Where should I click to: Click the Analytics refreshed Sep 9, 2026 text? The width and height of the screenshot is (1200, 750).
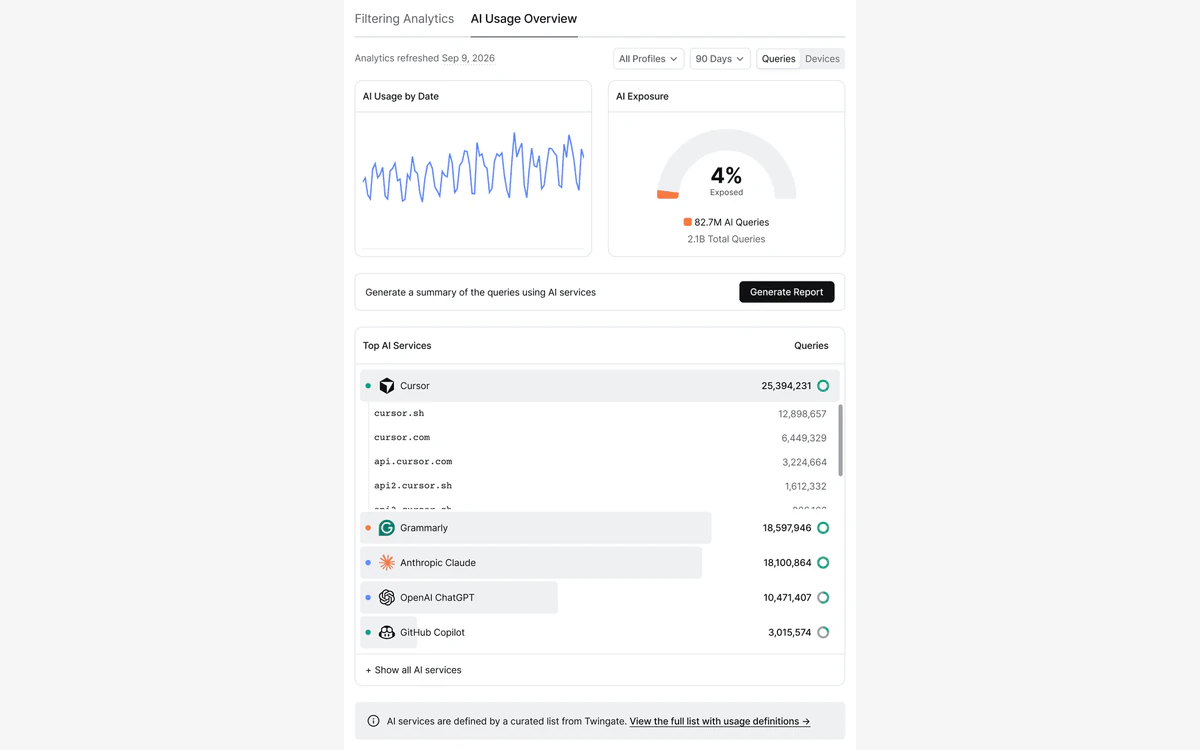click(425, 58)
